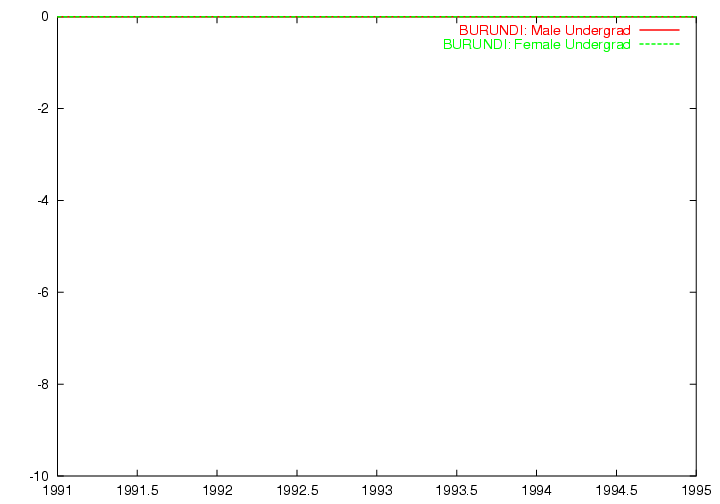This screenshot has height=504, width=720.
Task: Click the x-axis label 1992.5
Action: tap(297, 490)
